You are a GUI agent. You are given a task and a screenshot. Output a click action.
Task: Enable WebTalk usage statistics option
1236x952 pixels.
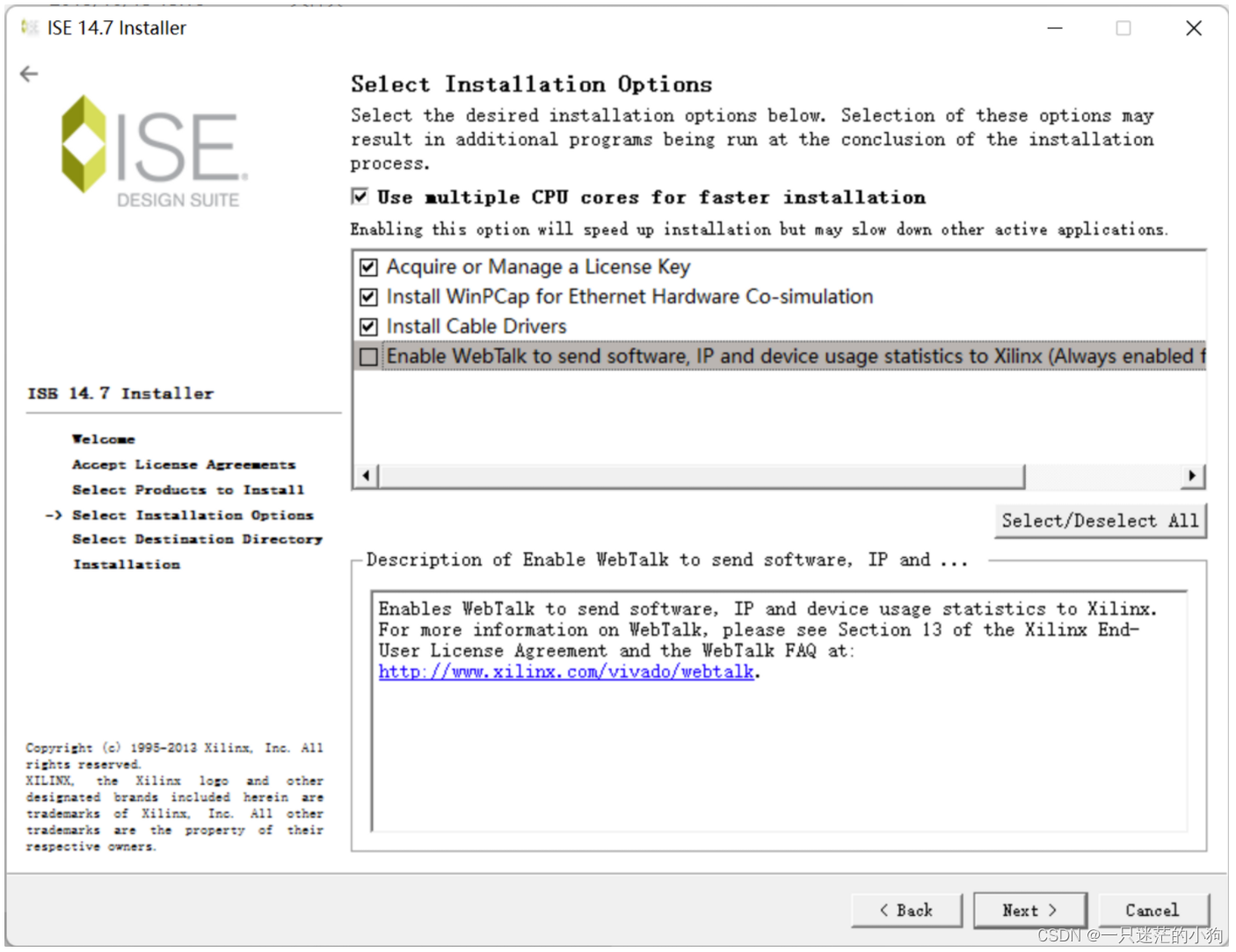[369, 356]
